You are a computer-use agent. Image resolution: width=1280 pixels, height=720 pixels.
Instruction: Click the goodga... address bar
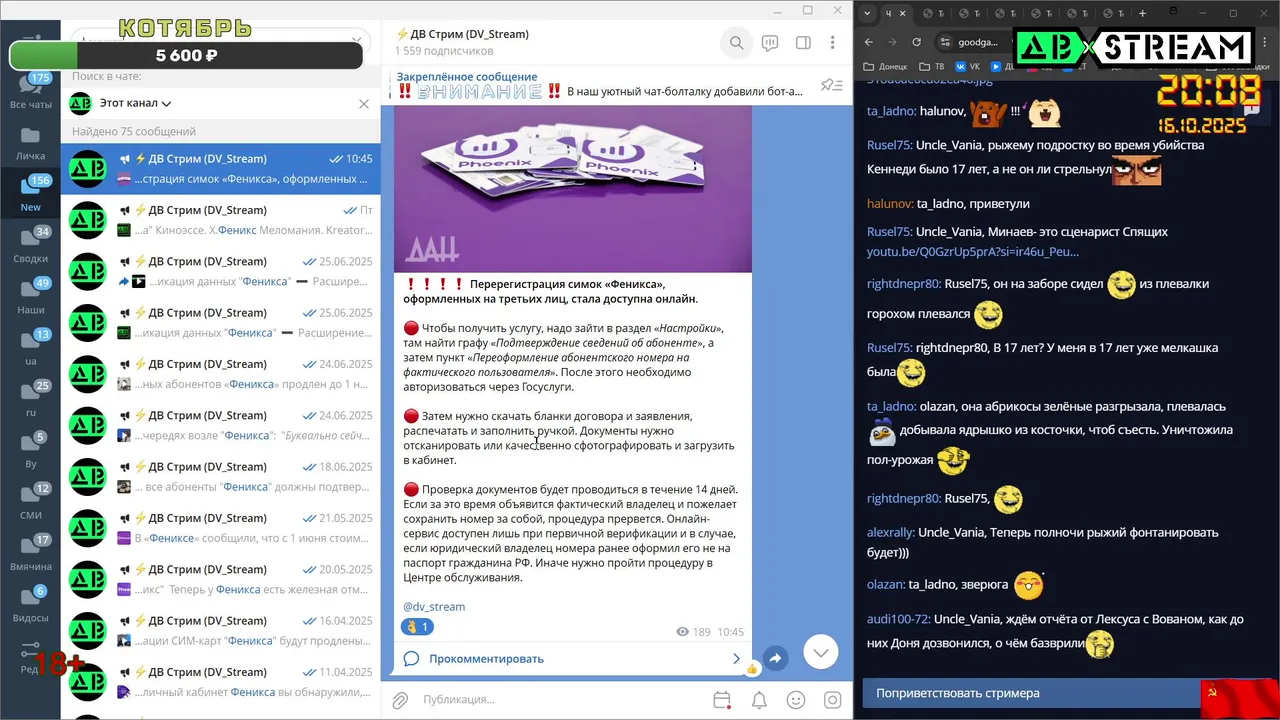point(978,42)
